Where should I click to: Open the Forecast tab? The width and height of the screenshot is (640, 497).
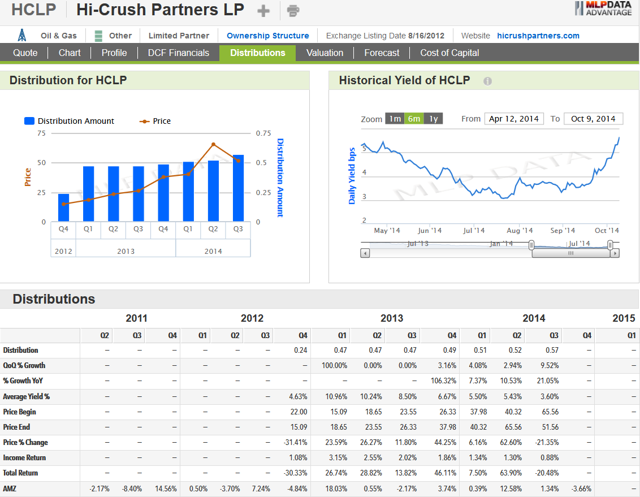pos(382,53)
